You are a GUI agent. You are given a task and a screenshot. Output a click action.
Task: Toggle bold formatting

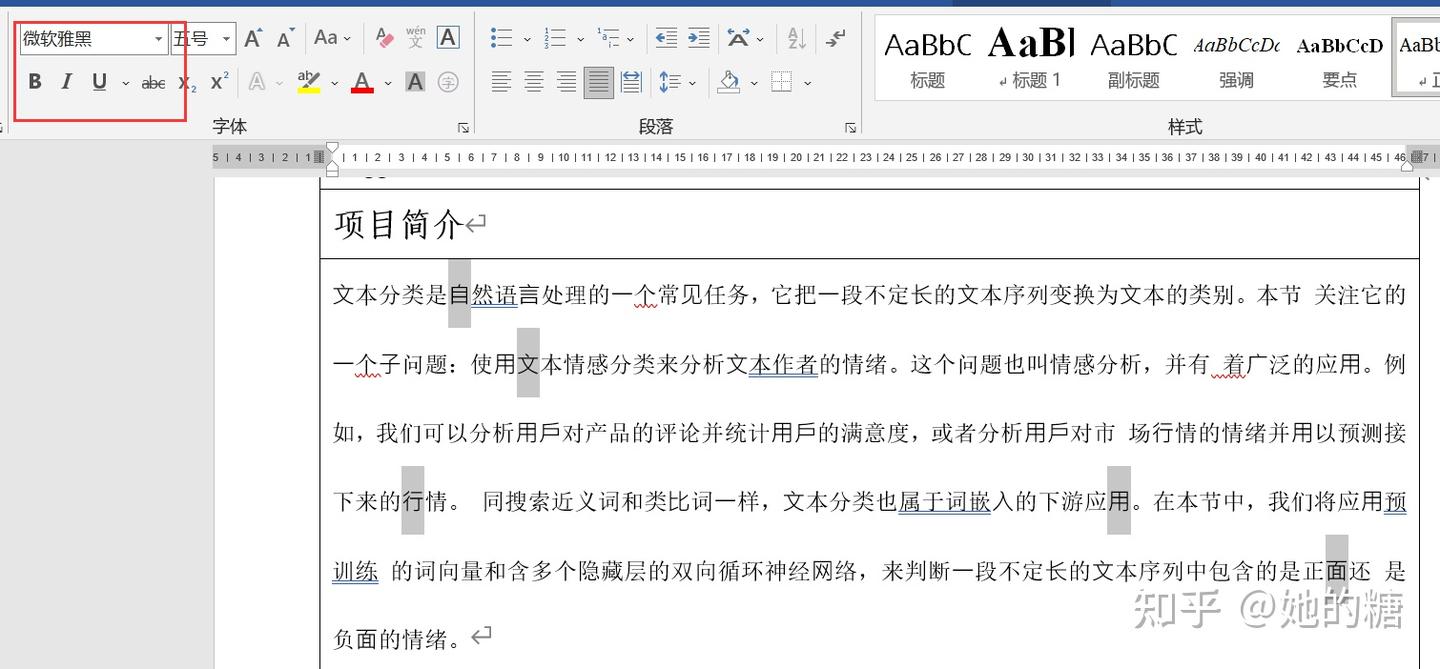click(x=34, y=82)
